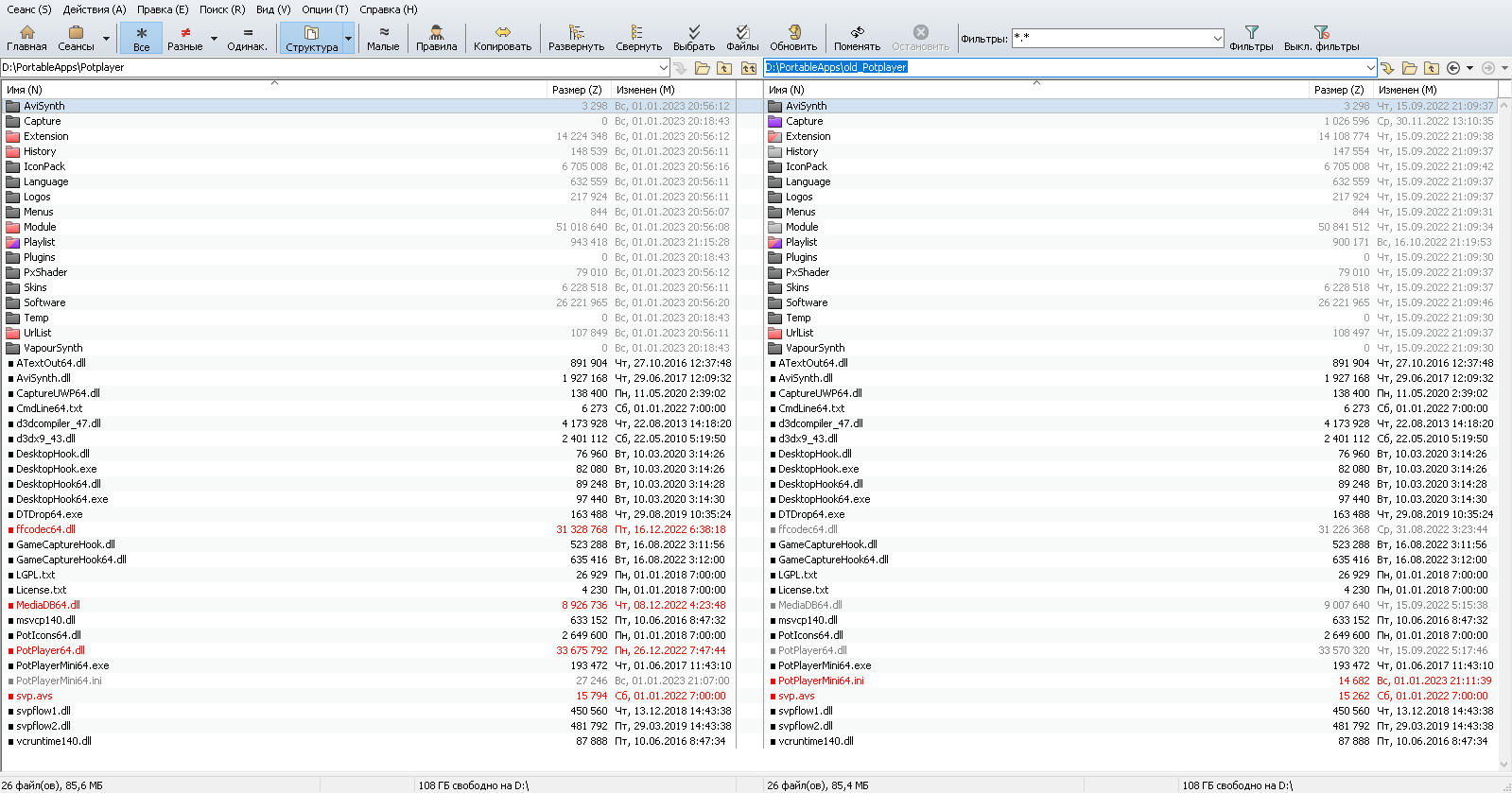Sort right pane by Имя (N) column
Screen dimensions: 1512x793
point(1036,90)
